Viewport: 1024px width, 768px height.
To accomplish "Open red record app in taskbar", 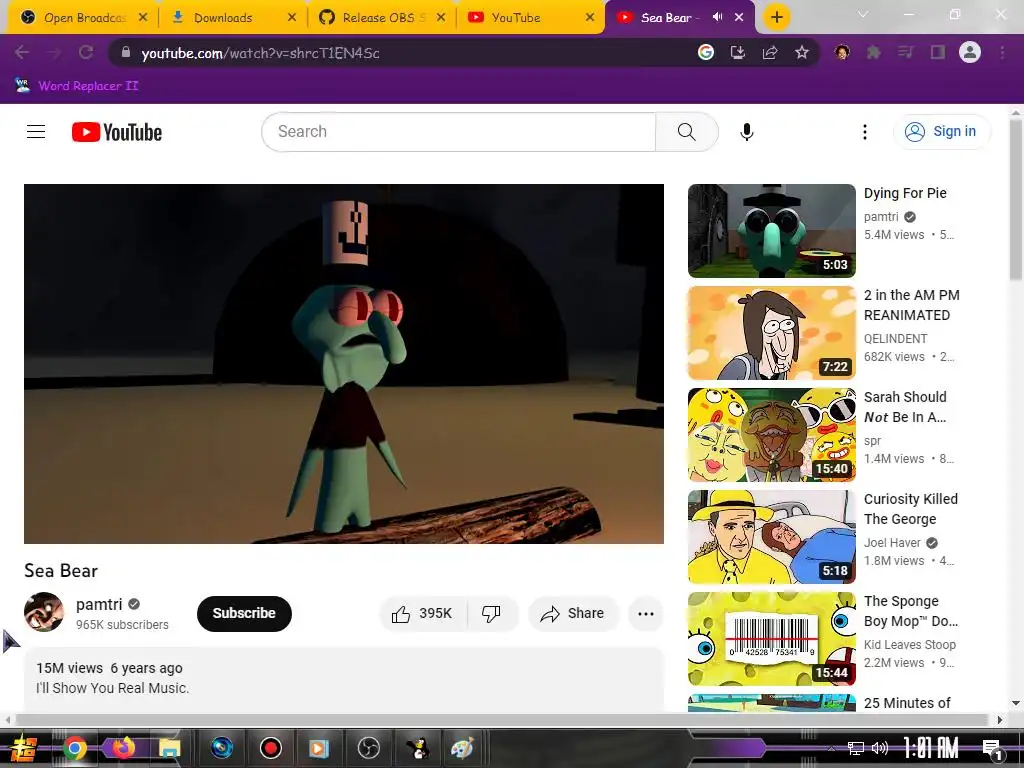I will click(270, 748).
